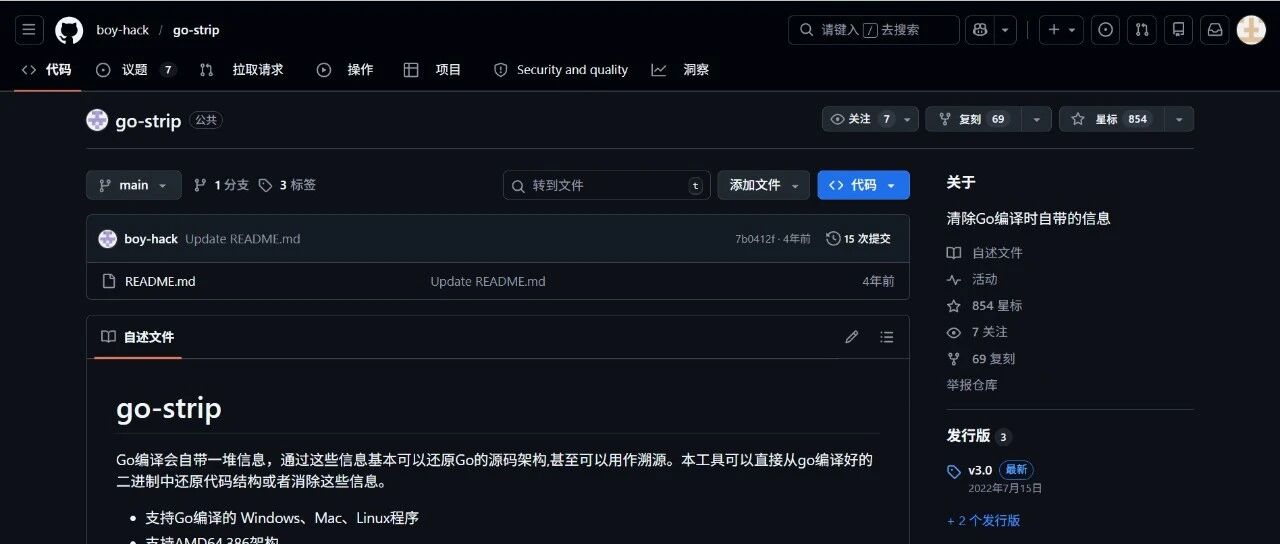Click the go-strip repository title

(148, 121)
